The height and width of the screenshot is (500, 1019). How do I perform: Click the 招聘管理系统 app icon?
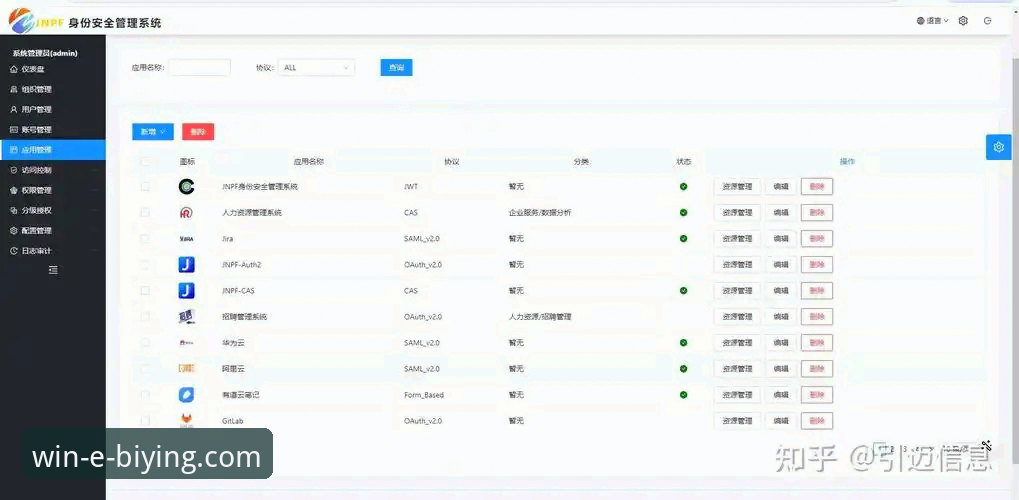click(187, 317)
